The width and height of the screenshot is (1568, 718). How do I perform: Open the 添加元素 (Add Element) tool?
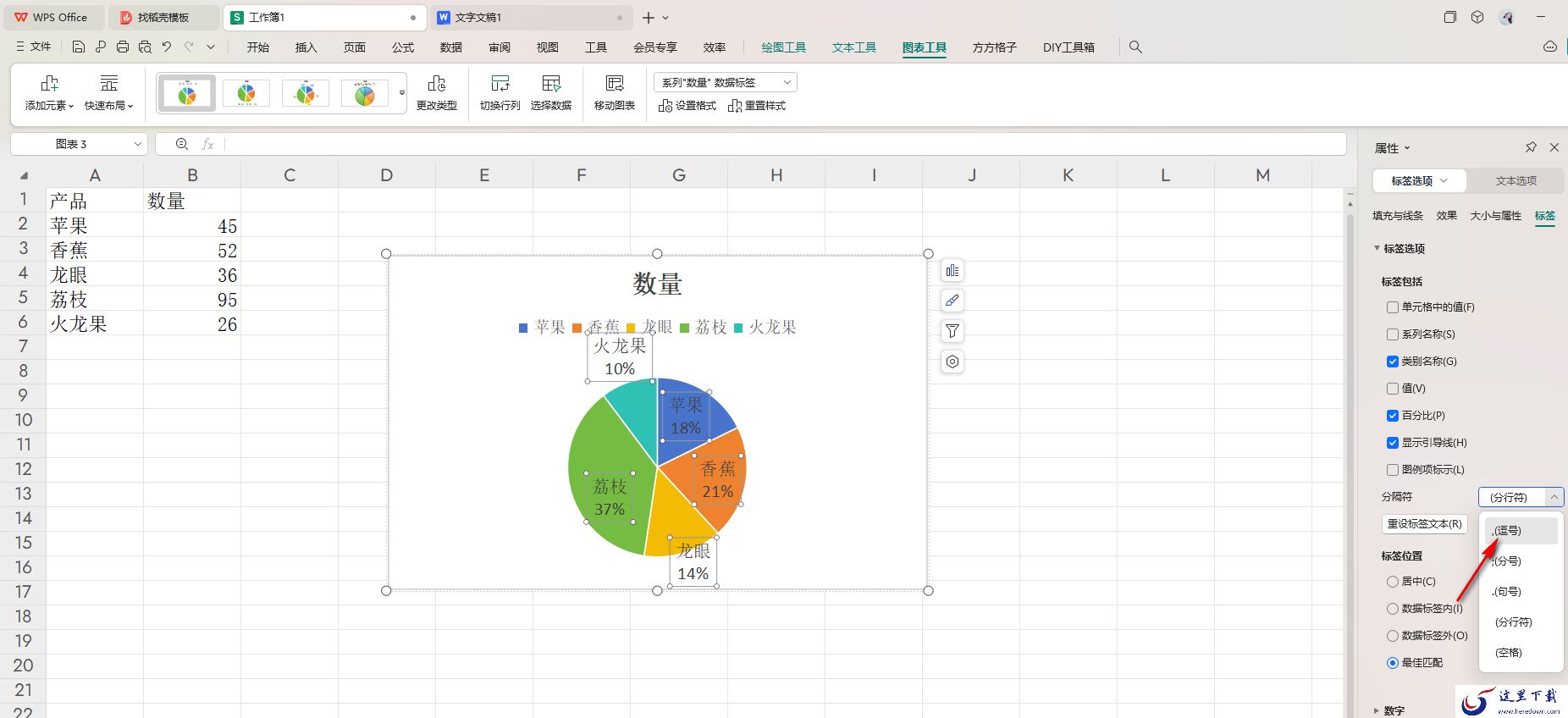[x=49, y=92]
